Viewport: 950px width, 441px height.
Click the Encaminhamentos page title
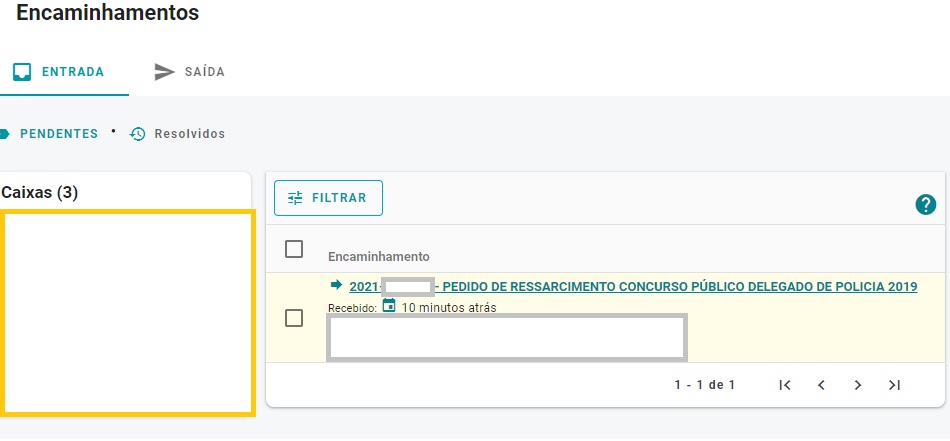pyautogui.click(x=107, y=12)
